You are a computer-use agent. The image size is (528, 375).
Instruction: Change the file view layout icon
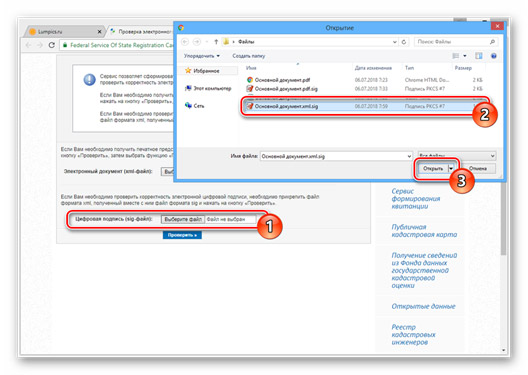pos(456,56)
